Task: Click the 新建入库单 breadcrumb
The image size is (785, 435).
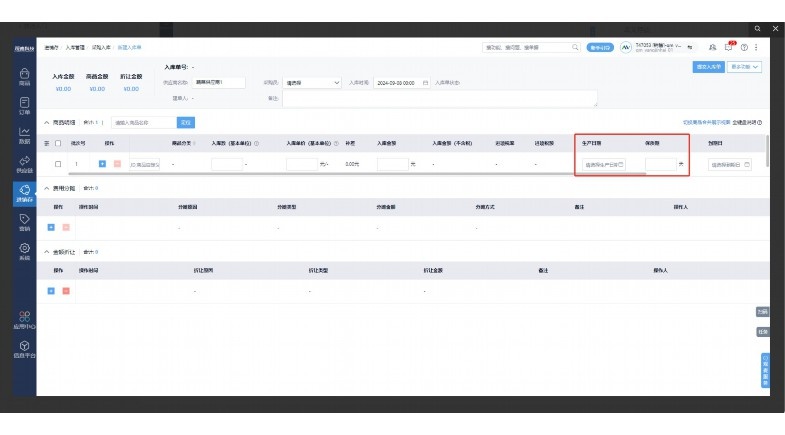Action: [x=129, y=48]
